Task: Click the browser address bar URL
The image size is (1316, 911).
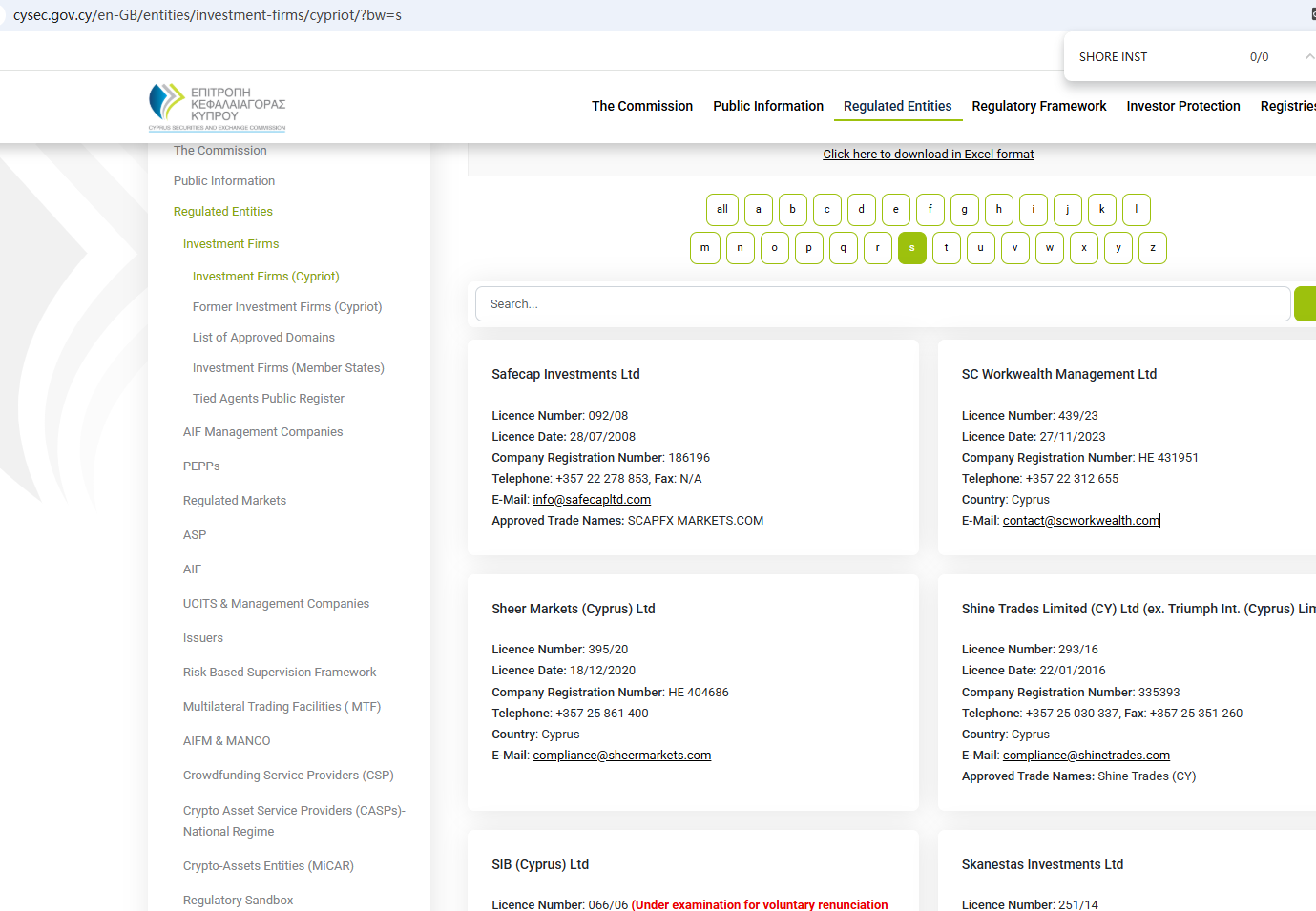Action: tap(207, 15)
